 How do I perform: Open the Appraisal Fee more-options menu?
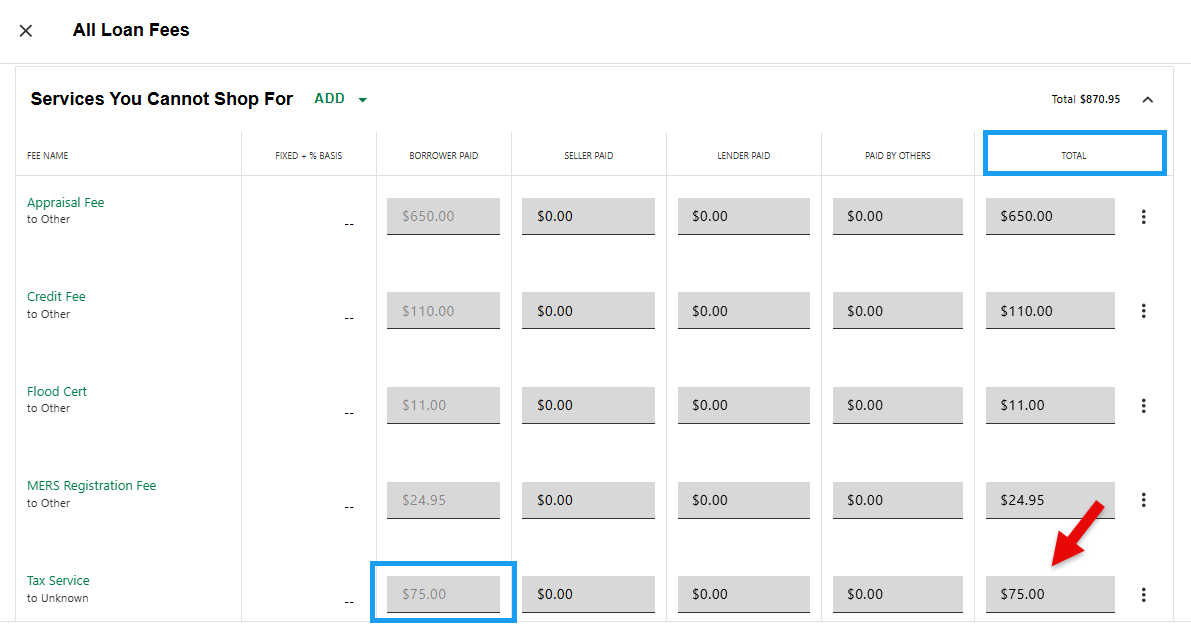click(x=1143, y=217)
